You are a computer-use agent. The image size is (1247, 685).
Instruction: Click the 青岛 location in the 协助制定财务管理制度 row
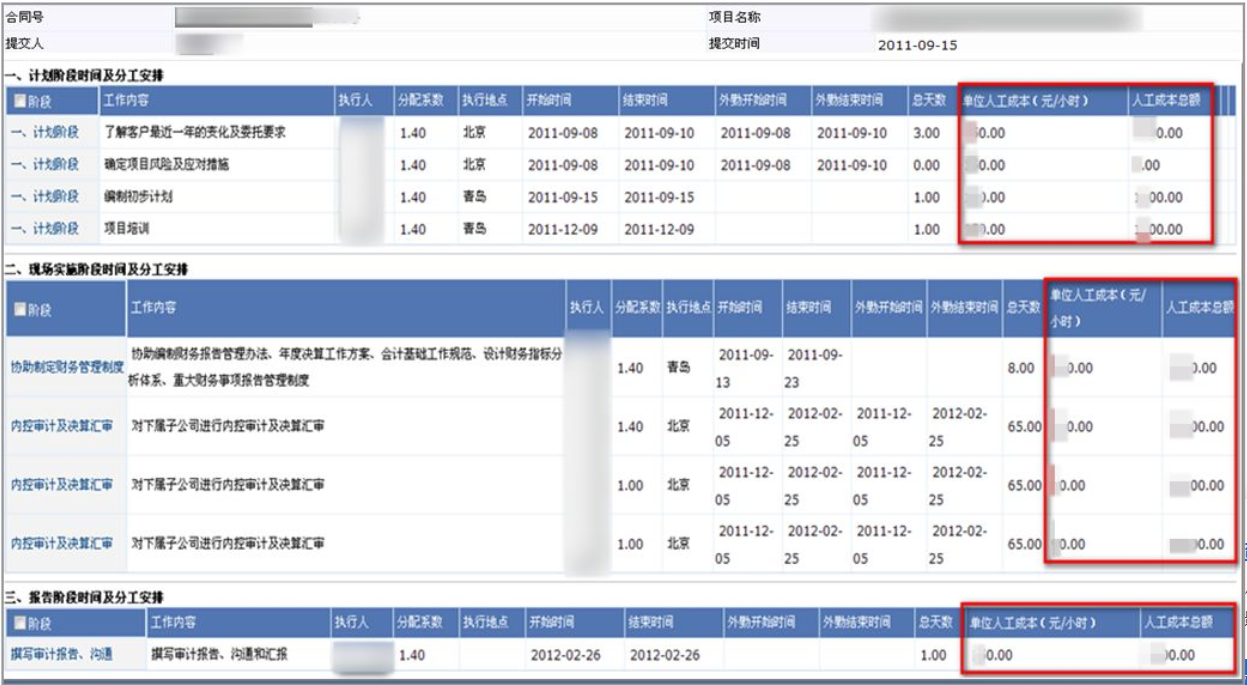pyautogui.click(x=679, y=368)
